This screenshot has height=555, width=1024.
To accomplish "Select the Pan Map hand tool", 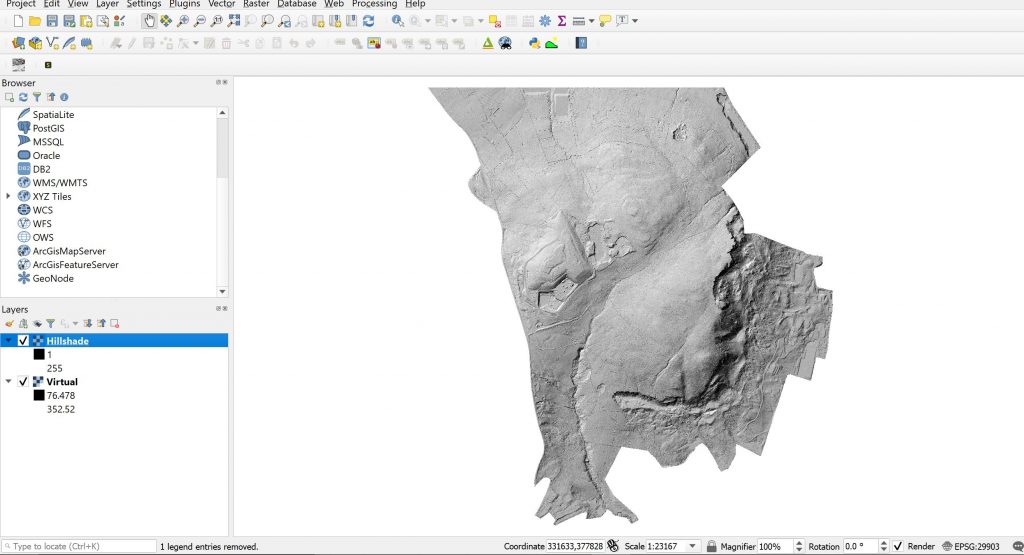I will [149, 21].
